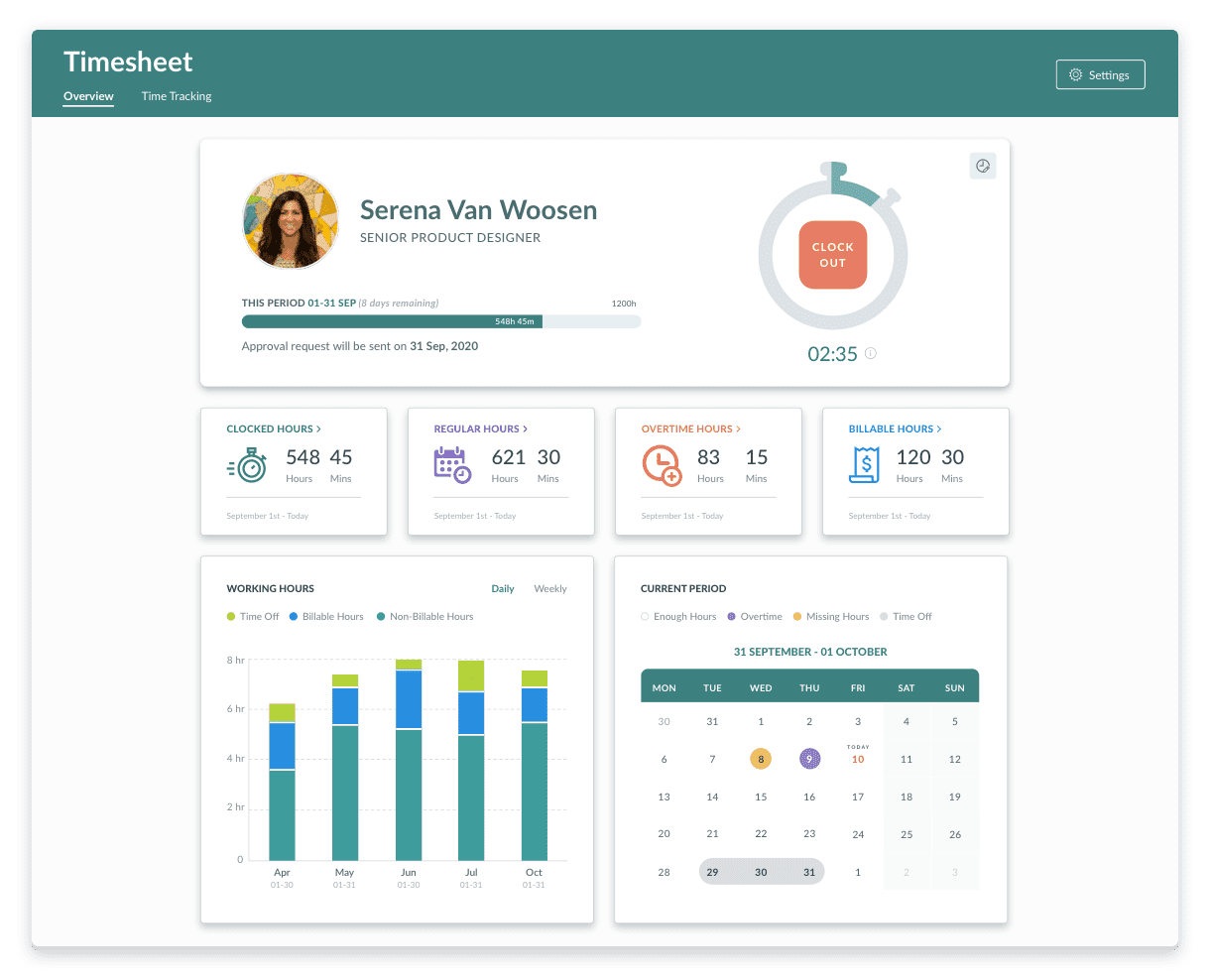Click the info icon next to 02:35 timer
1210x980 pixels.
(870, 353)
